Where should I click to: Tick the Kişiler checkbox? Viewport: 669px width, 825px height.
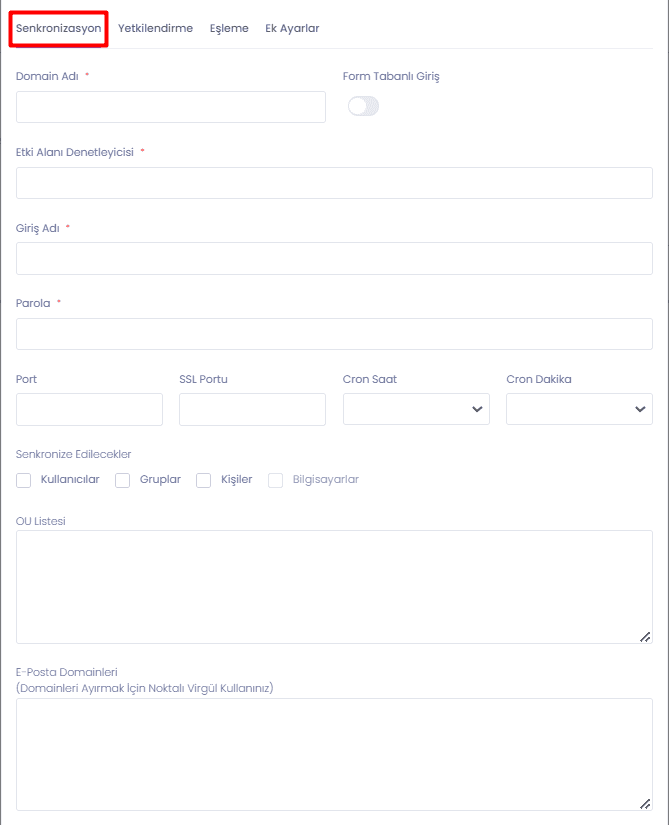(x=204, y=480)
